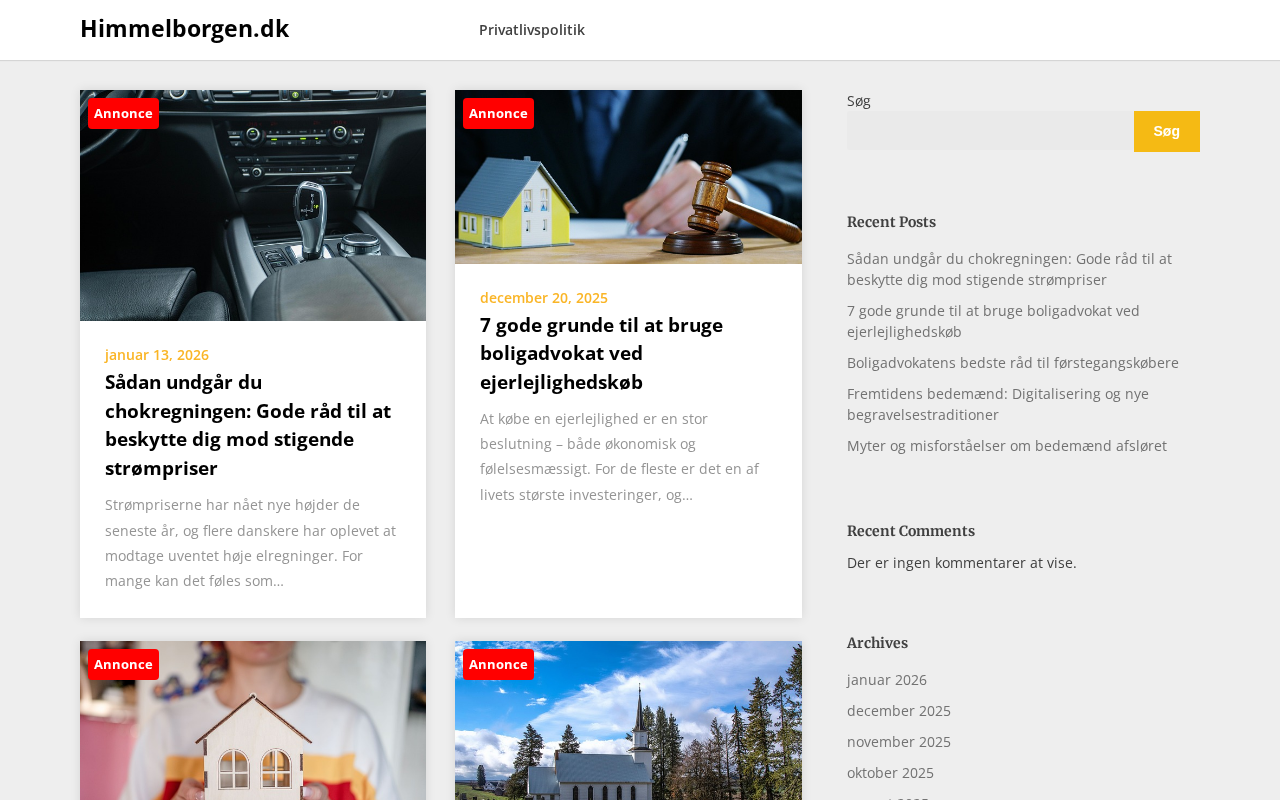Click the Annonce badge on wooden house image
1280x800 pixels.
tap(123, 664)
